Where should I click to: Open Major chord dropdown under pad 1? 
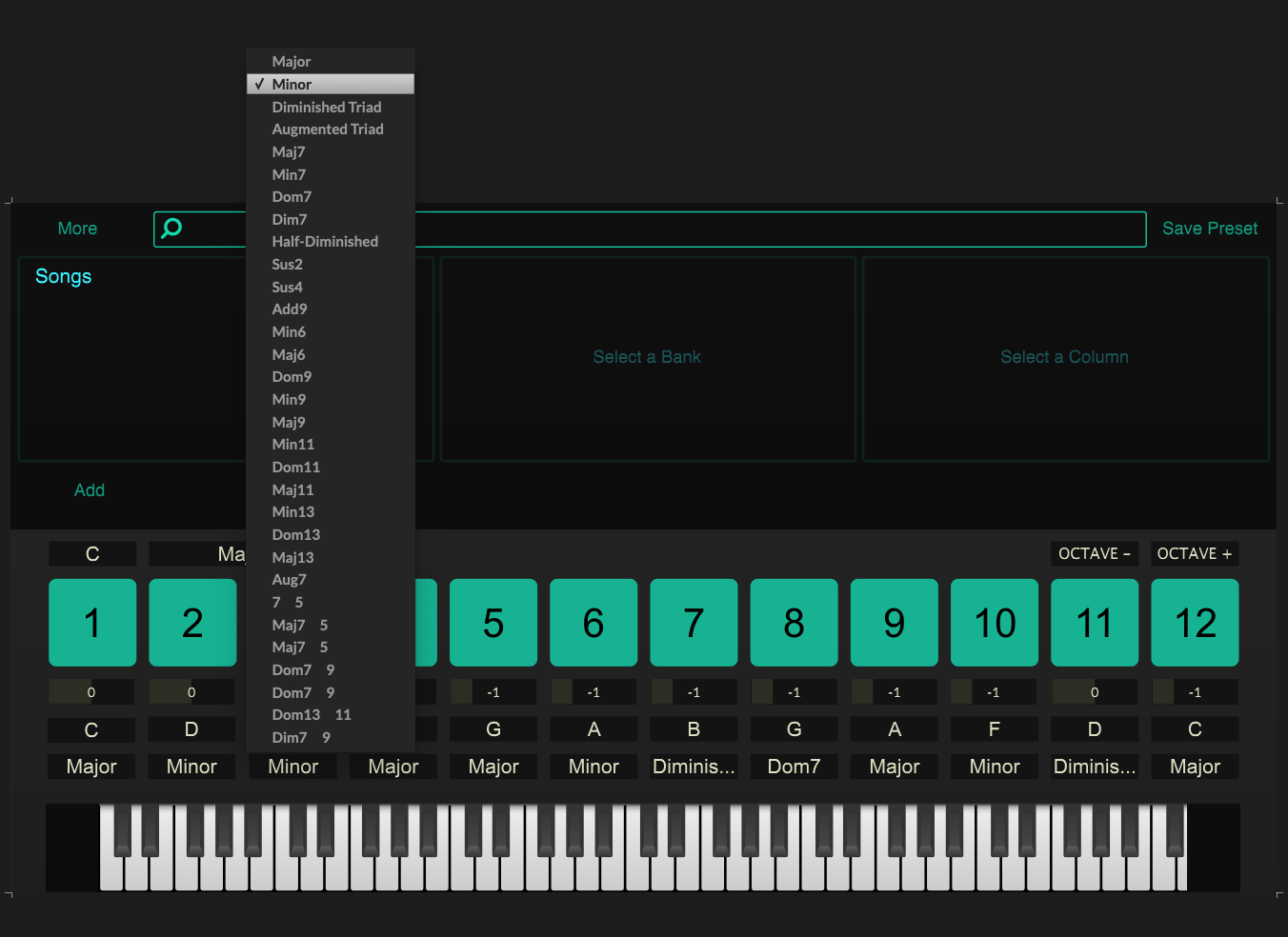(x=91, y=767)
